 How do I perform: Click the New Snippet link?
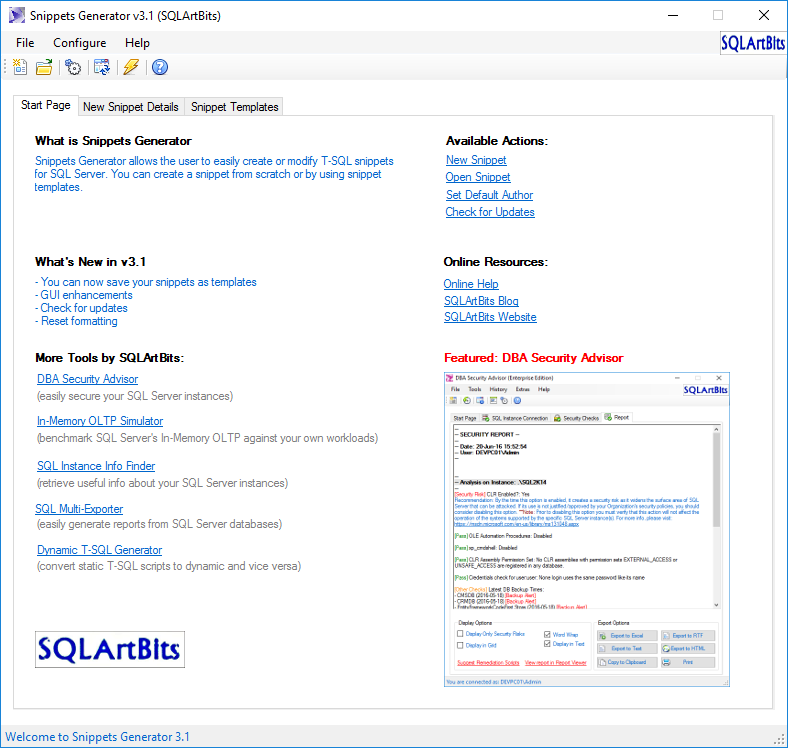(x=476, y=160)
